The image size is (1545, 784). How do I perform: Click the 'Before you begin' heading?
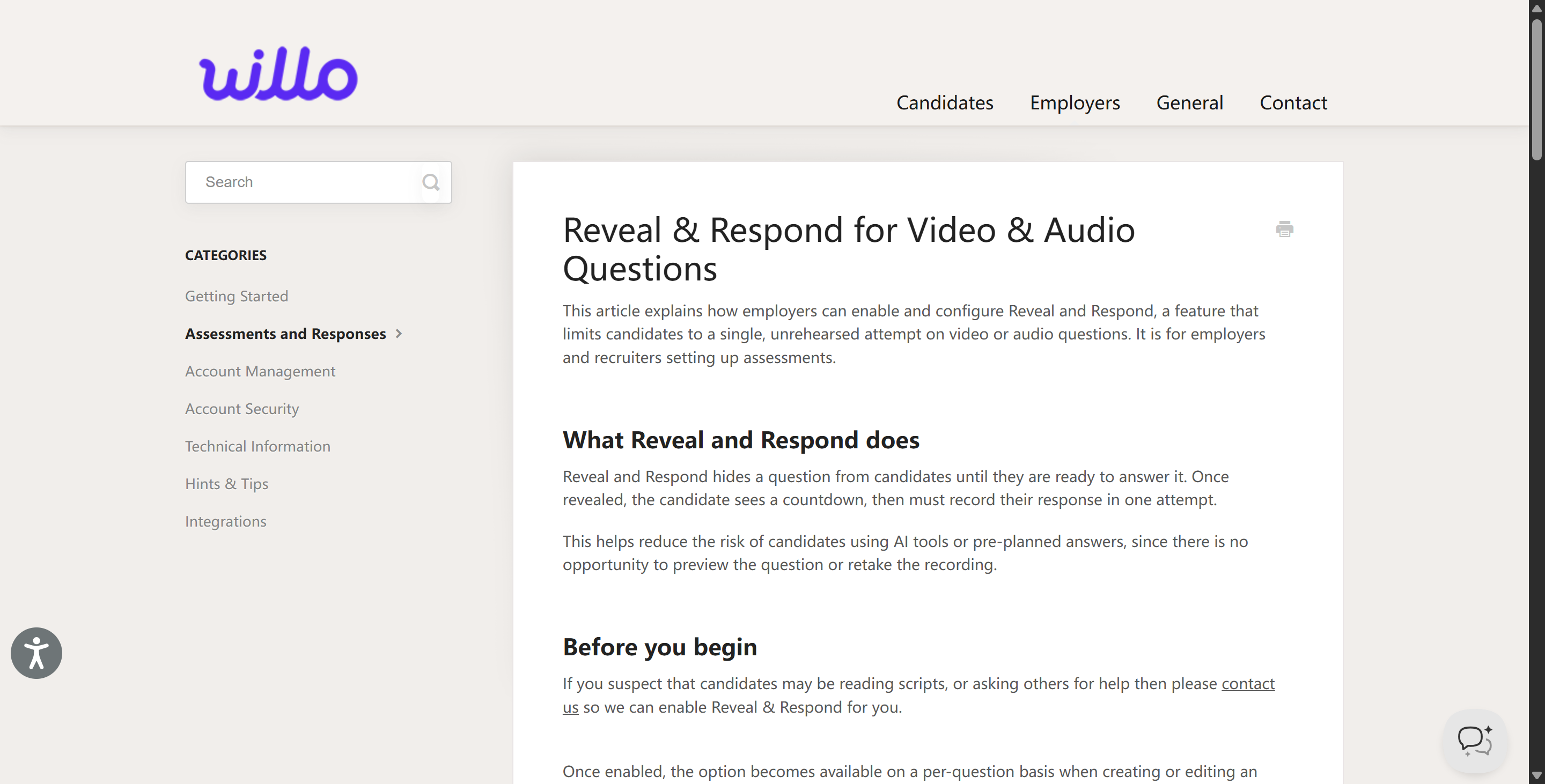click(x=660, y=647)
